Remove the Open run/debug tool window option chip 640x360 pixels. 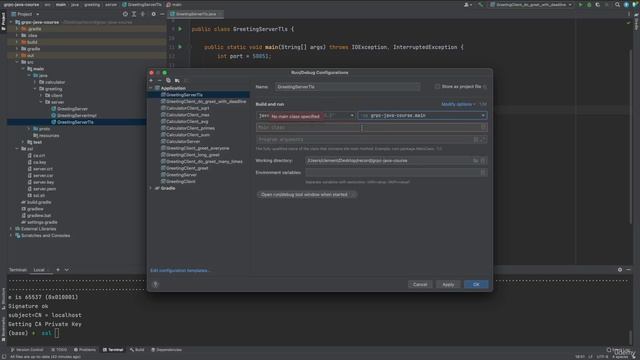tap(353, 195)
